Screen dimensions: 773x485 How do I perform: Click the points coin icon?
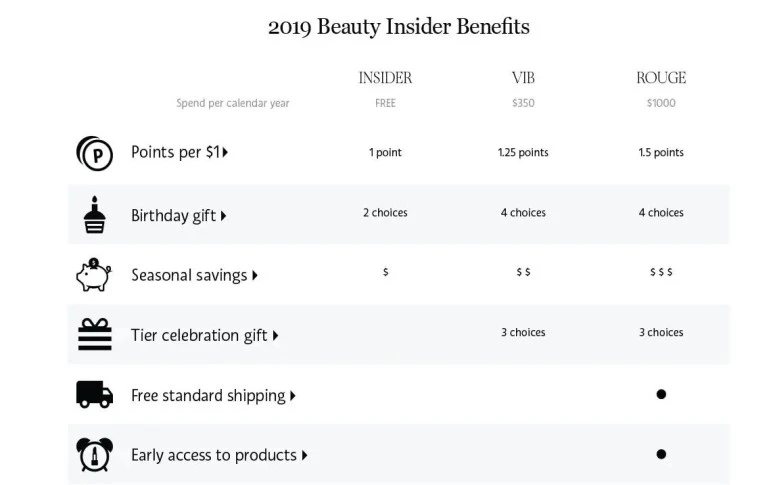[94, 153]
